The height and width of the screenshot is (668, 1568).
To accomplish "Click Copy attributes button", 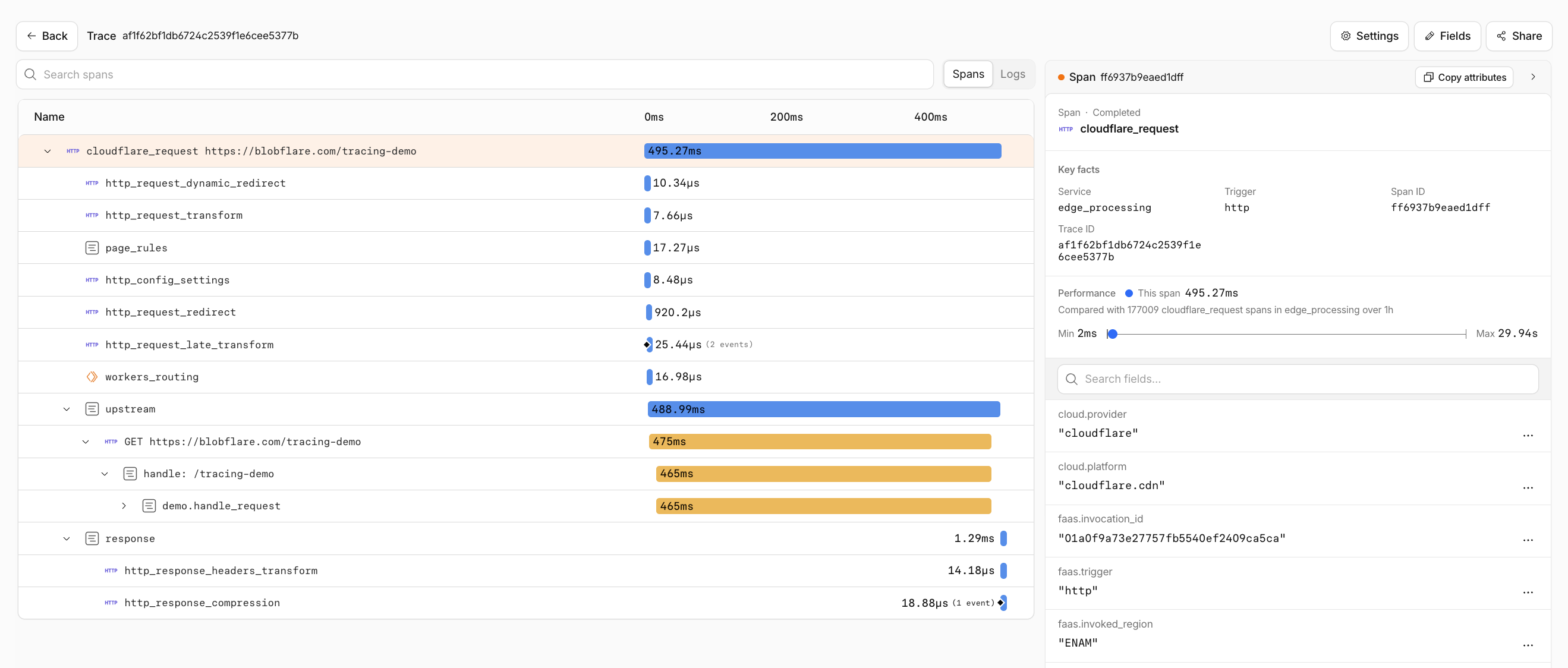I will pyautogui.click(x=1464, y=77).
